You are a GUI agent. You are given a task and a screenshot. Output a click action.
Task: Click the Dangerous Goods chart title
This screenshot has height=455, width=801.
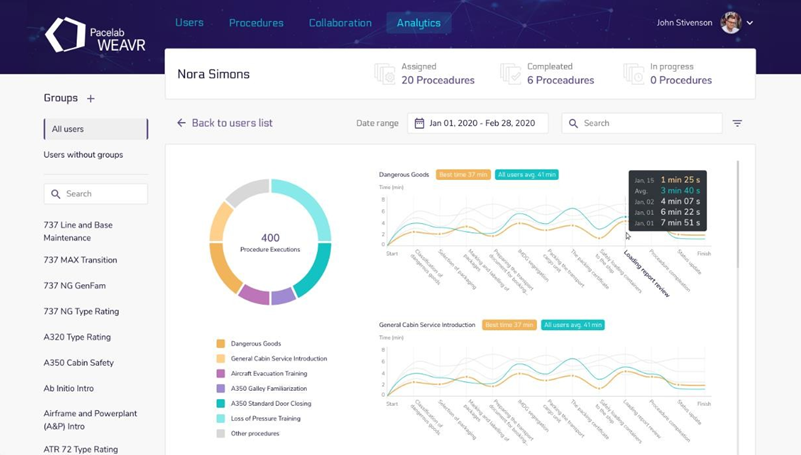pos(404,175)
